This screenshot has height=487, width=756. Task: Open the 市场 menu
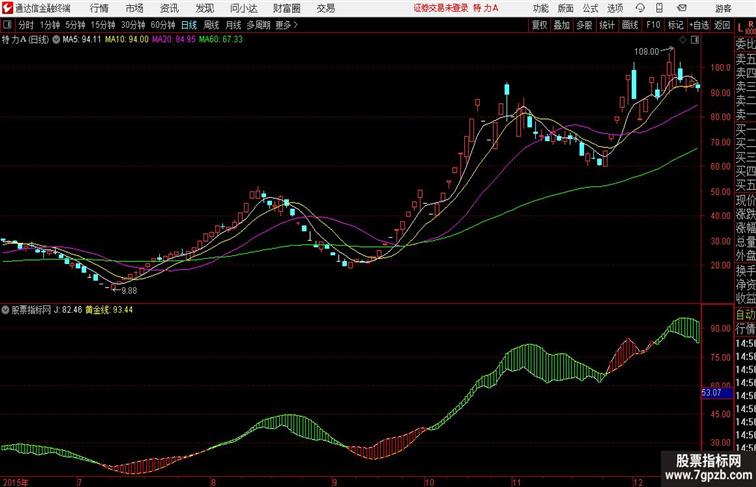135,8
